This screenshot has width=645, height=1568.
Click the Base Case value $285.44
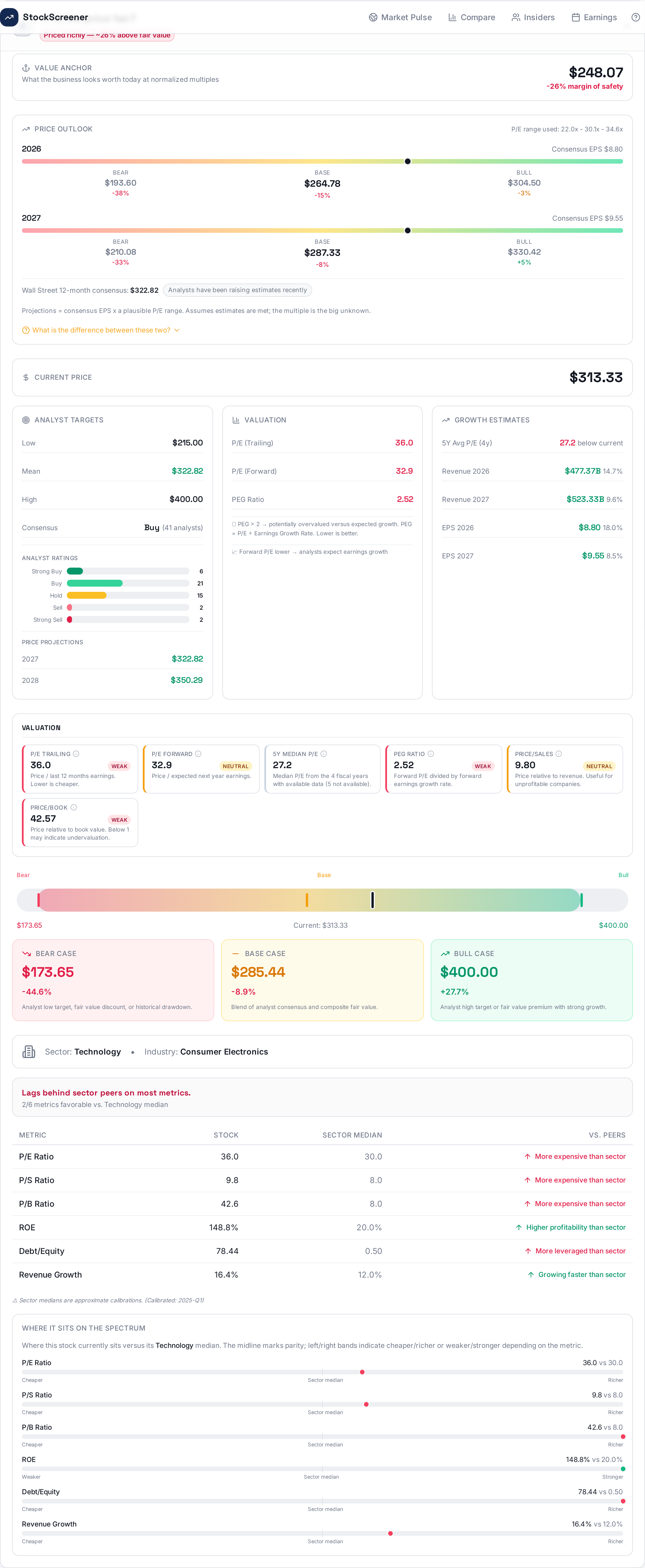[258, 972]
